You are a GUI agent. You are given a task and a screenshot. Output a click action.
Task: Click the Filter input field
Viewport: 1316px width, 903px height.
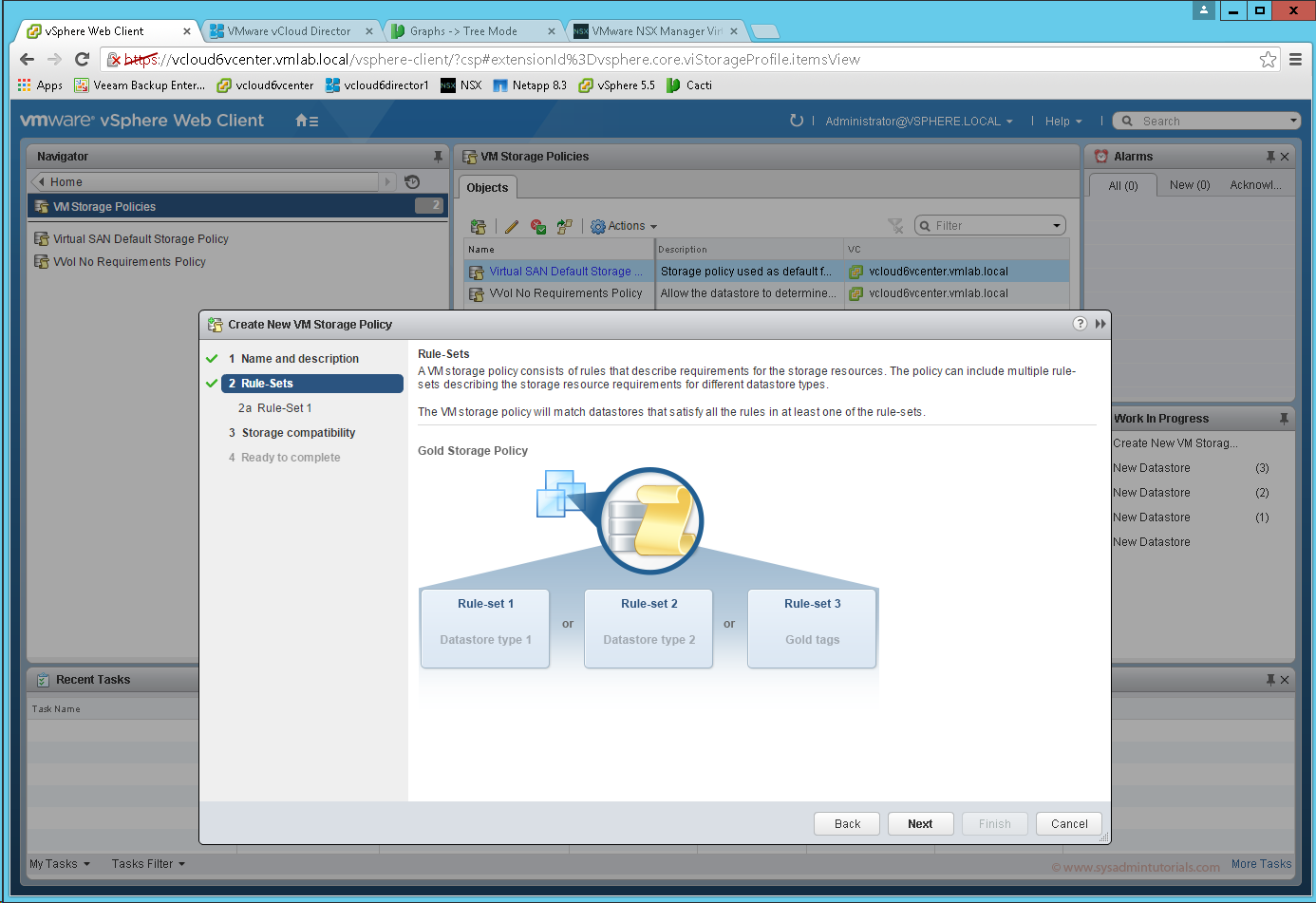click(x=990, y=226)
